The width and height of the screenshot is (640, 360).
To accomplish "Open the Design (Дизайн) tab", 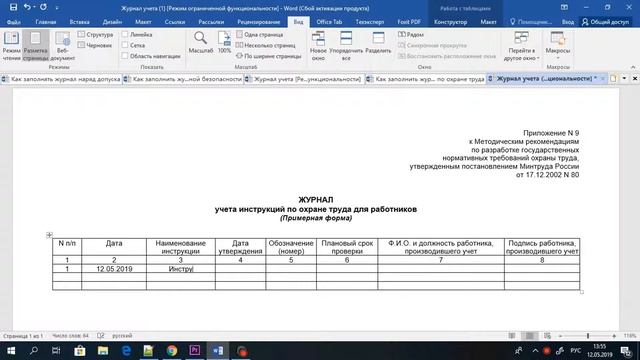I will [112, 22].
